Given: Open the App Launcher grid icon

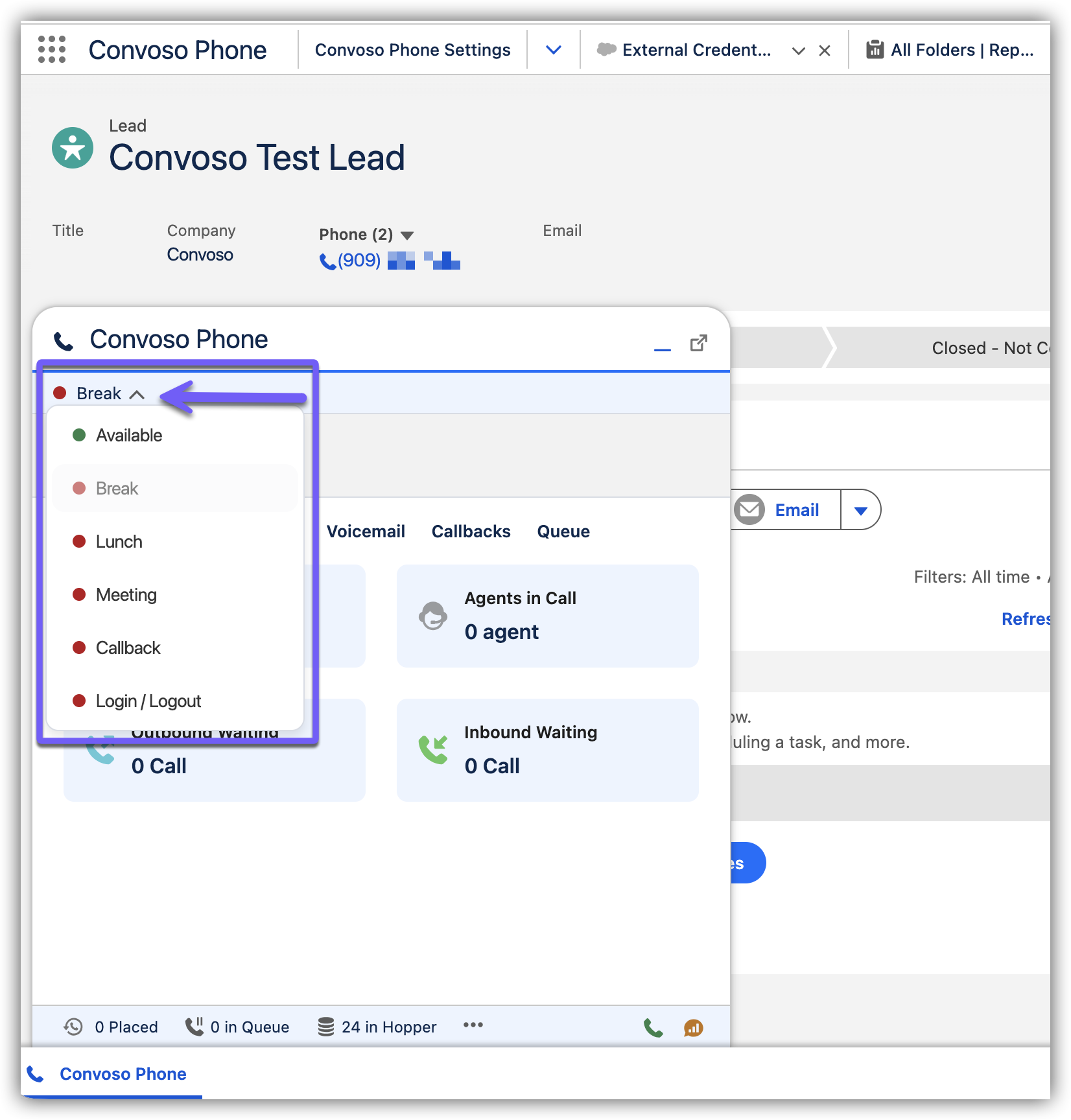Looking at the screenshot, I should 52,50.
